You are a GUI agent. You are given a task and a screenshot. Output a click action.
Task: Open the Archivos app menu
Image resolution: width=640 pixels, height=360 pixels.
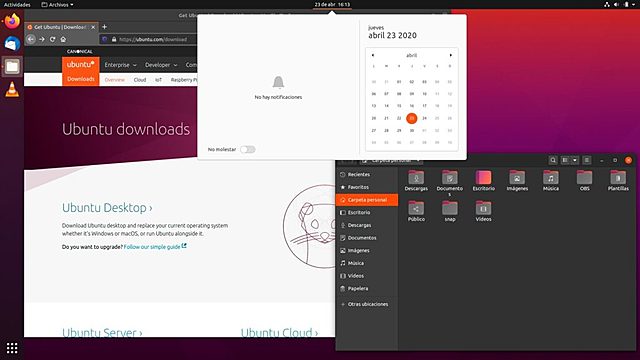pos(58,4)
